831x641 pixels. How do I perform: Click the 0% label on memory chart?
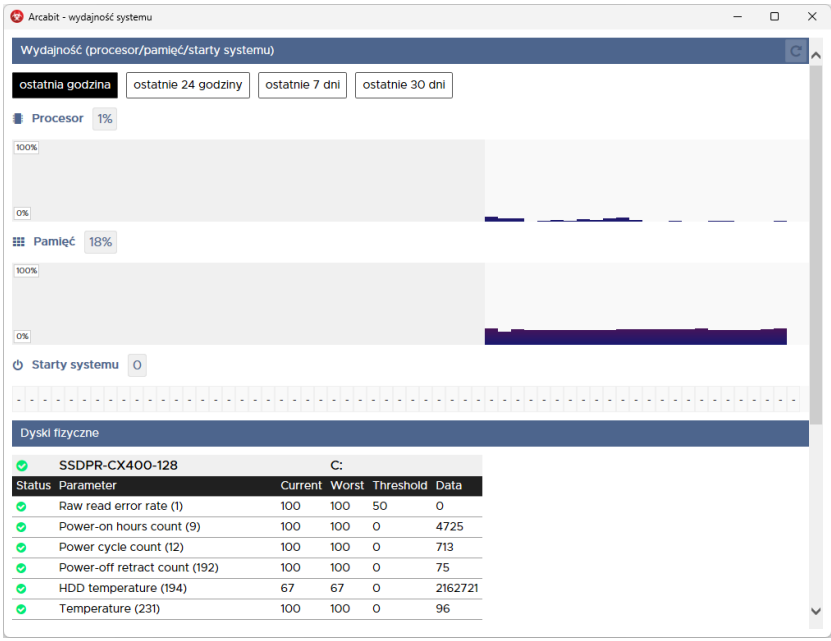[x=22, y=336]
